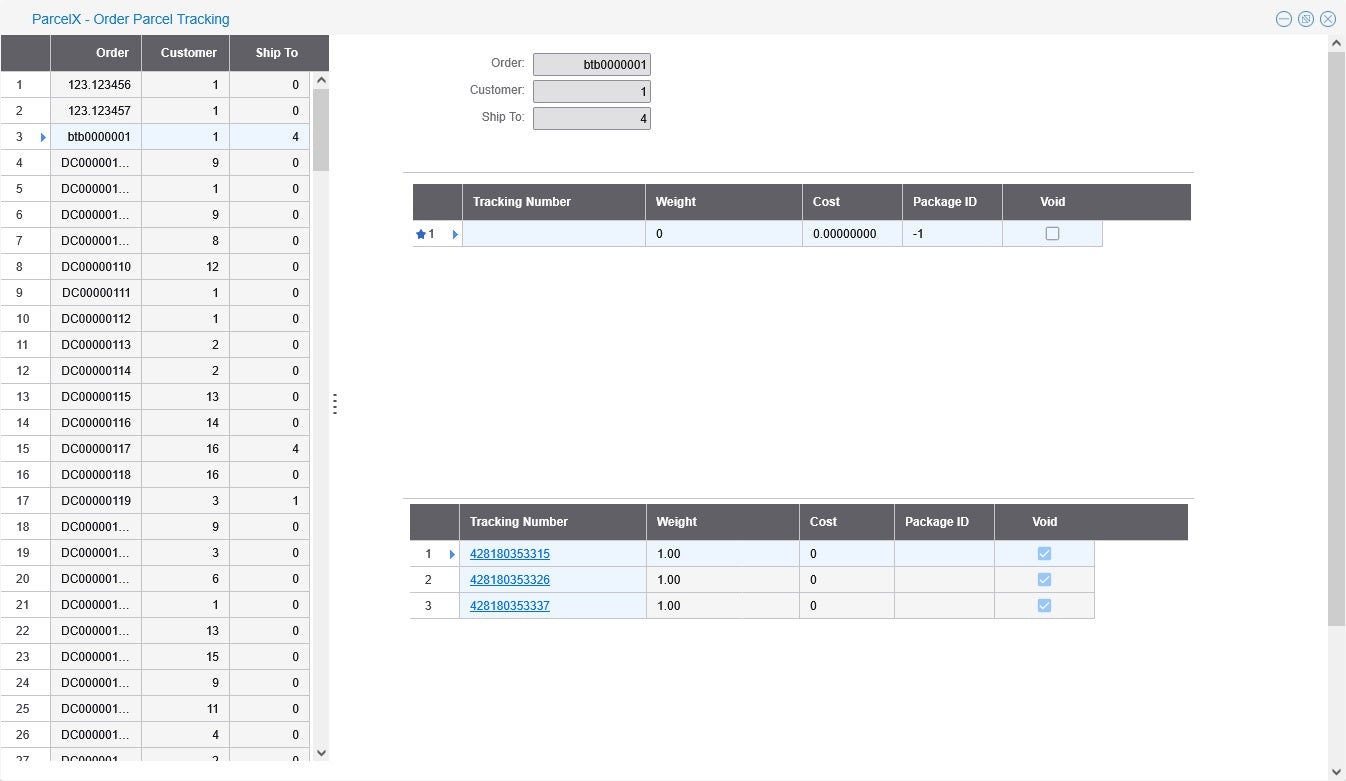Image resolution: width=1346 pixels, height=781 pixels.
Task: Click row indicator arrow for order btb0000001
Action: (x=43, y=137)
